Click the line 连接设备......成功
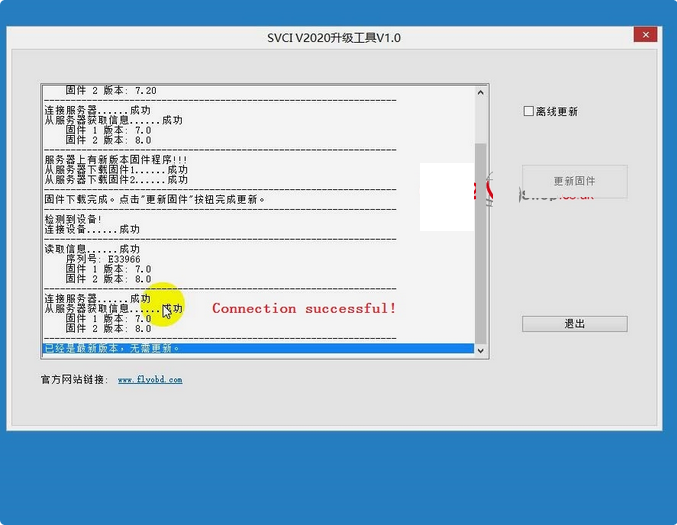The height and width of the screenshot is (525, 677). click(x=92, y=229)
